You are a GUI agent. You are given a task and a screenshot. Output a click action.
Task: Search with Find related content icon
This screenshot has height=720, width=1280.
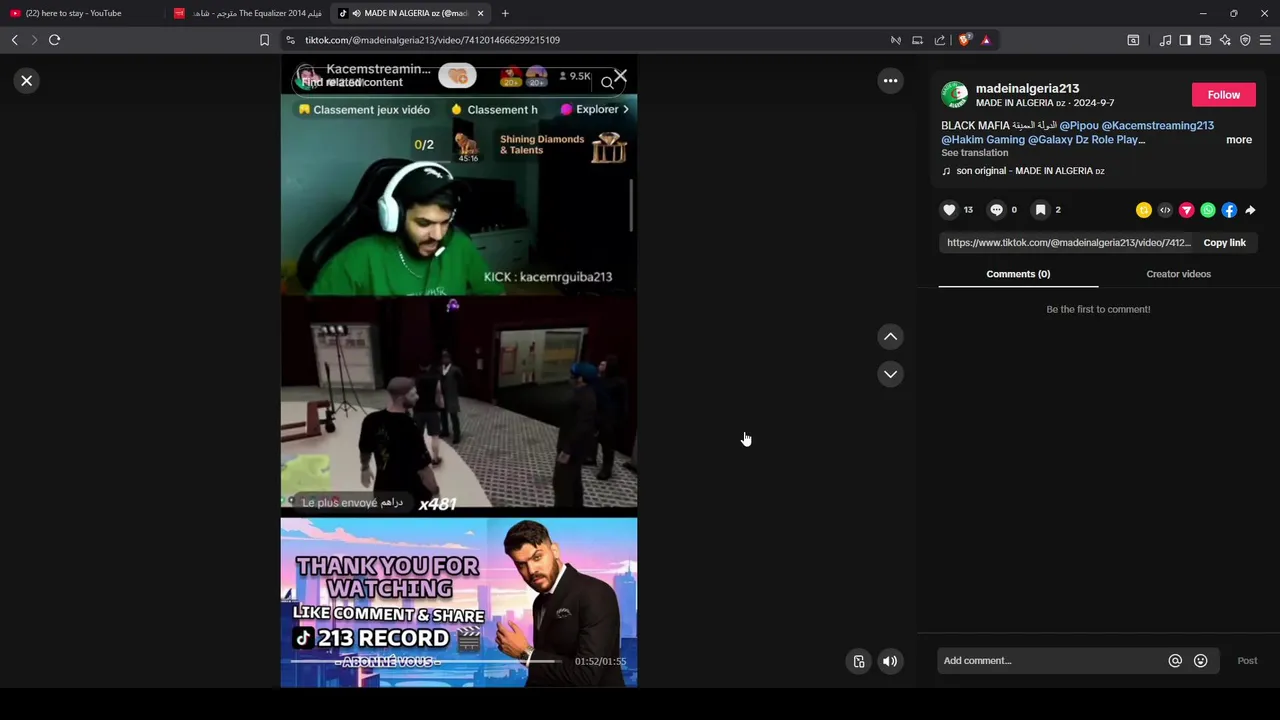click(607, 83)
